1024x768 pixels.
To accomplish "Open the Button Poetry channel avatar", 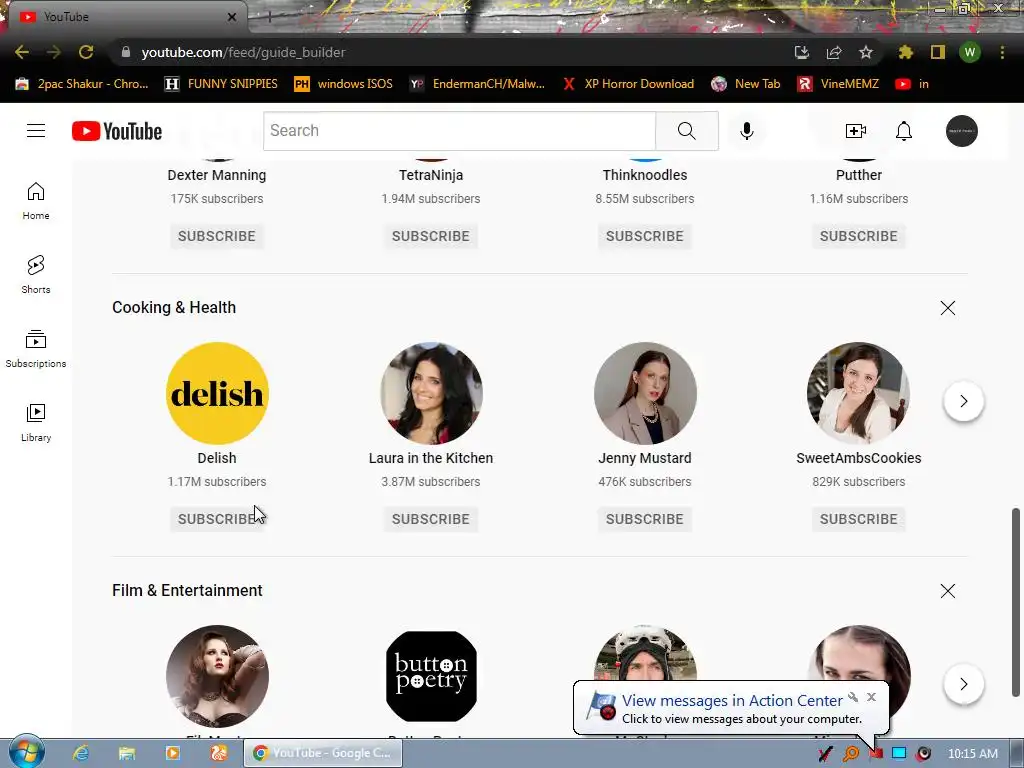I will click(x=431, y=676).
